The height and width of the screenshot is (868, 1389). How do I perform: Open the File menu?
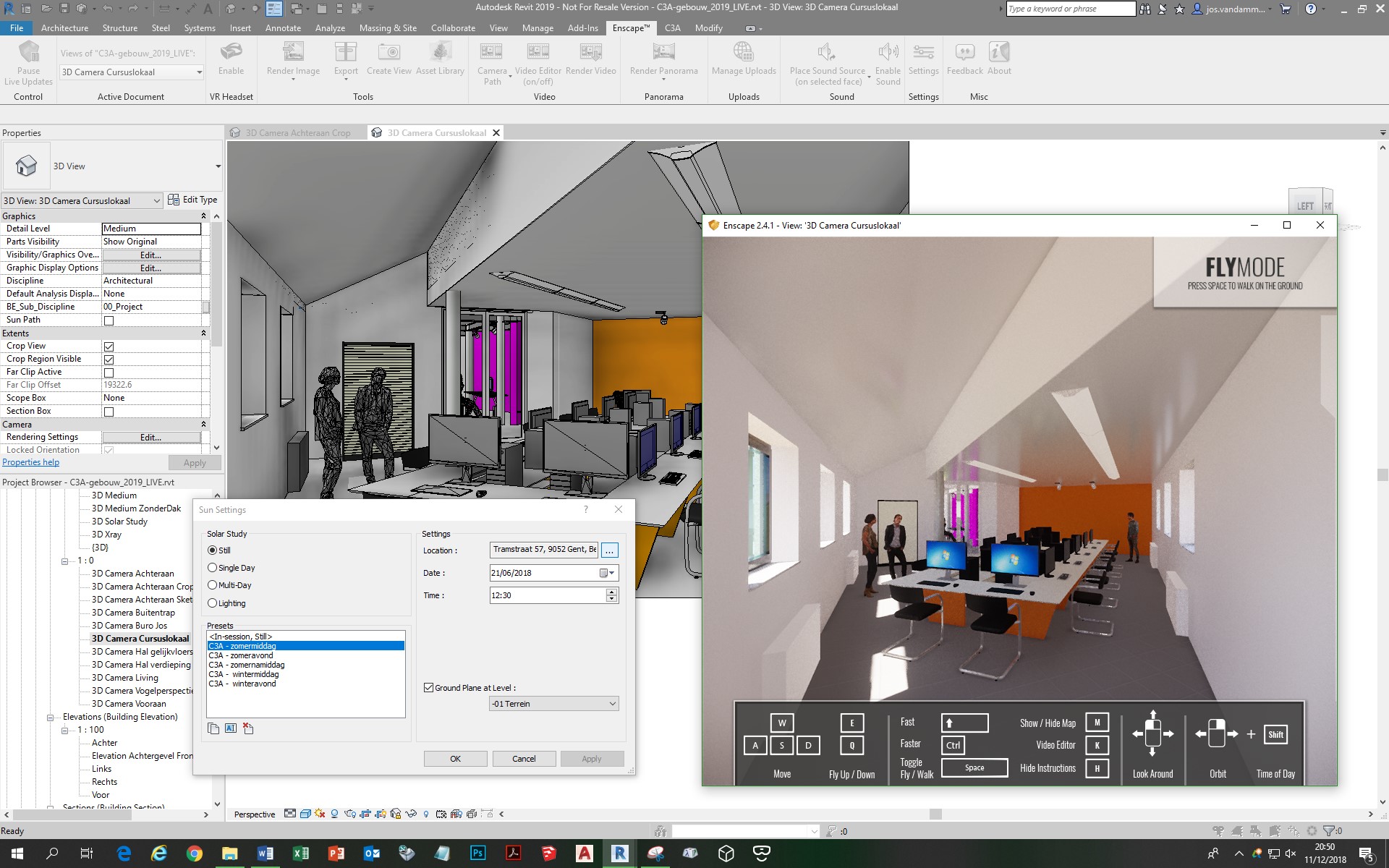17,28
